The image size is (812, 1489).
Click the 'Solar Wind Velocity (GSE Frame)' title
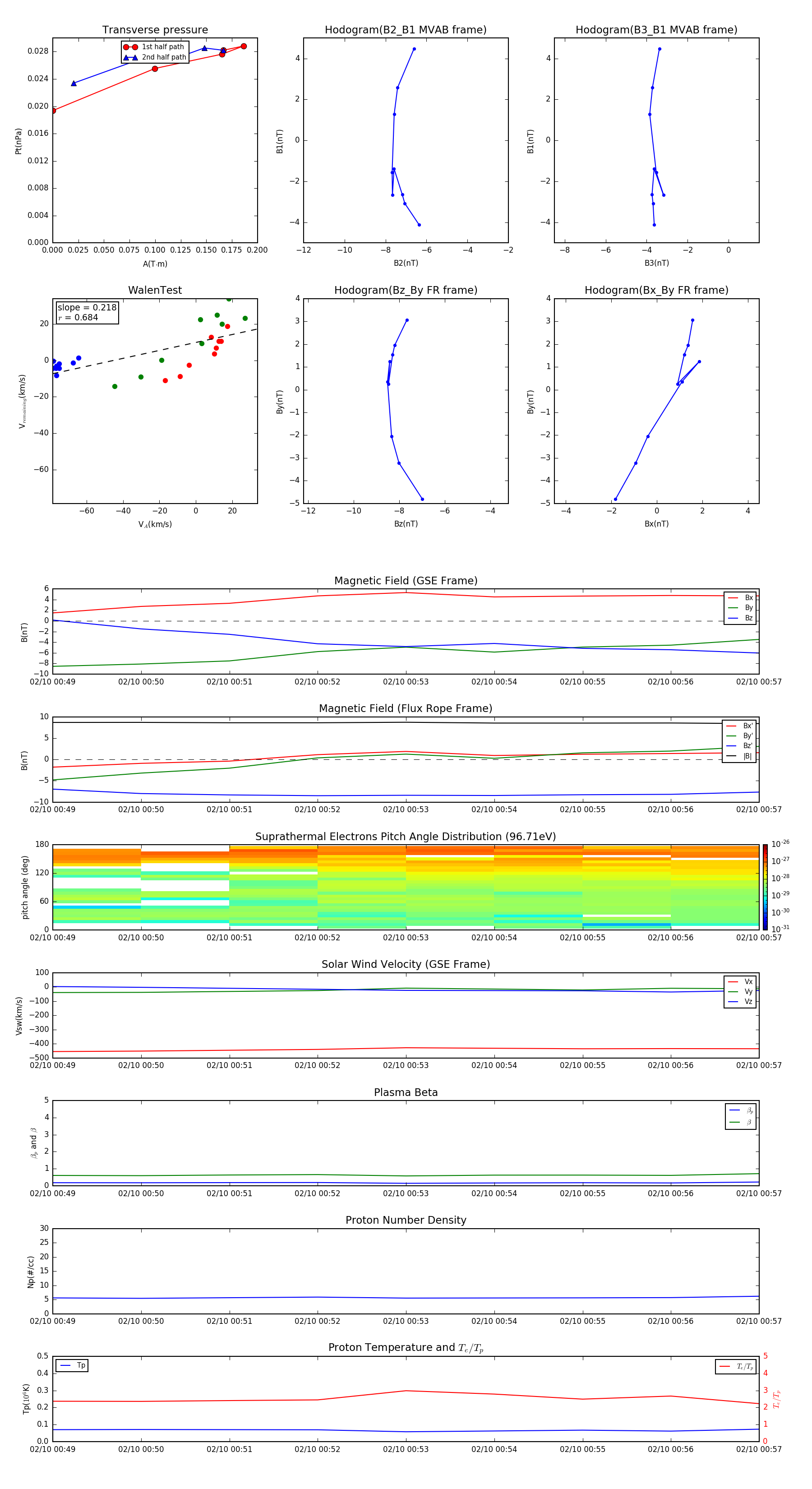click(406, 964)
